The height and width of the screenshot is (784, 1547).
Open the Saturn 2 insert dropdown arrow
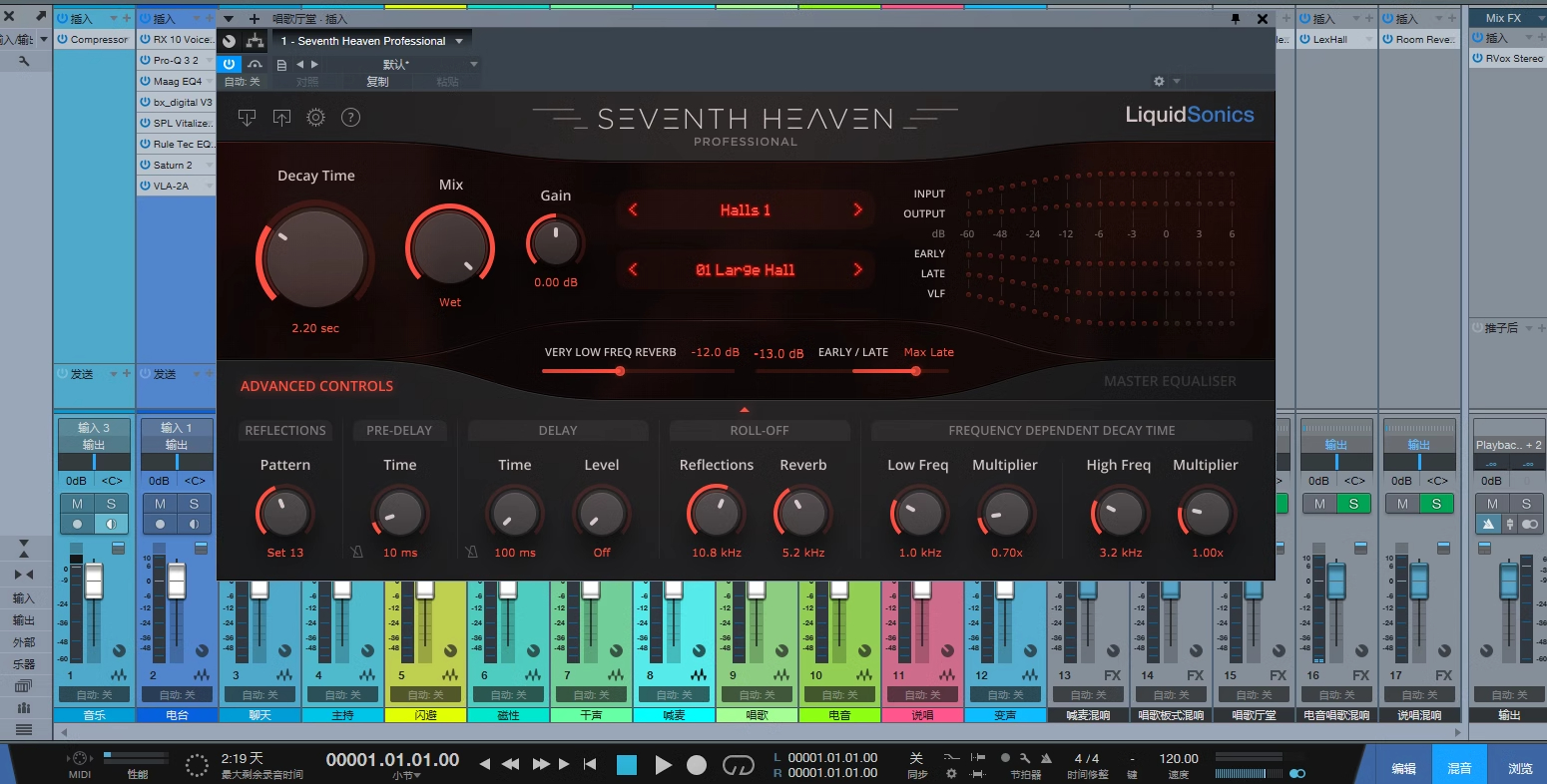tap(210, 166)
